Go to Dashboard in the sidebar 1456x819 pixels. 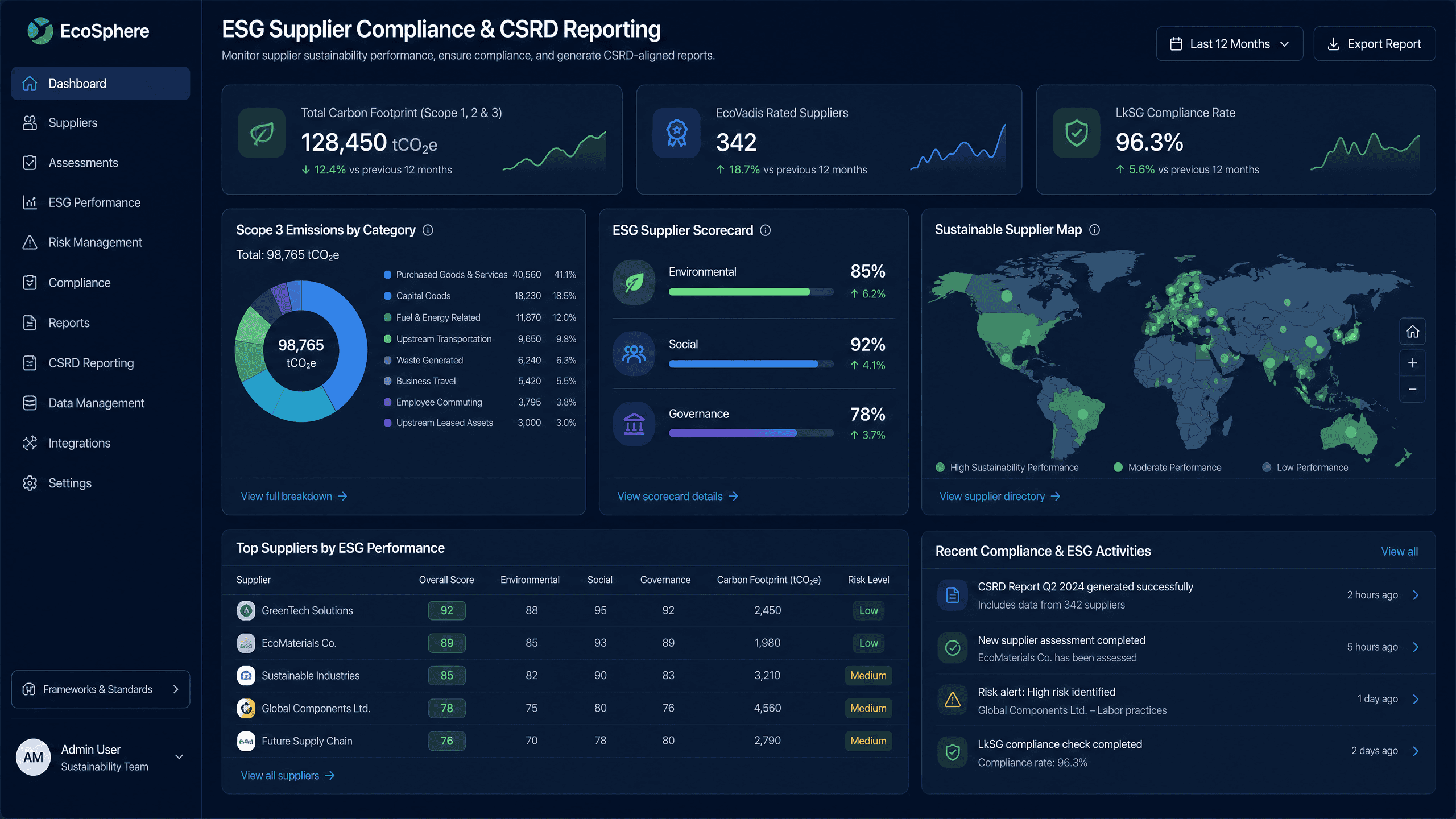(101, 84)
